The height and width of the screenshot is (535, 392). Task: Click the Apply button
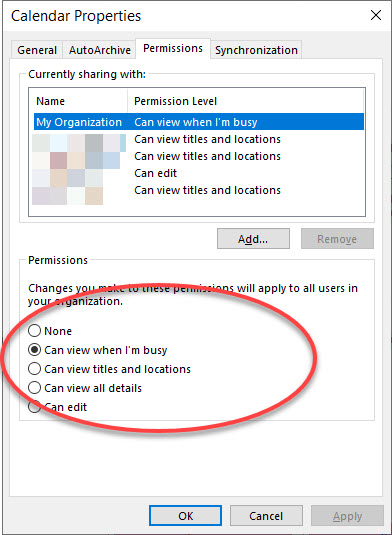347,516
